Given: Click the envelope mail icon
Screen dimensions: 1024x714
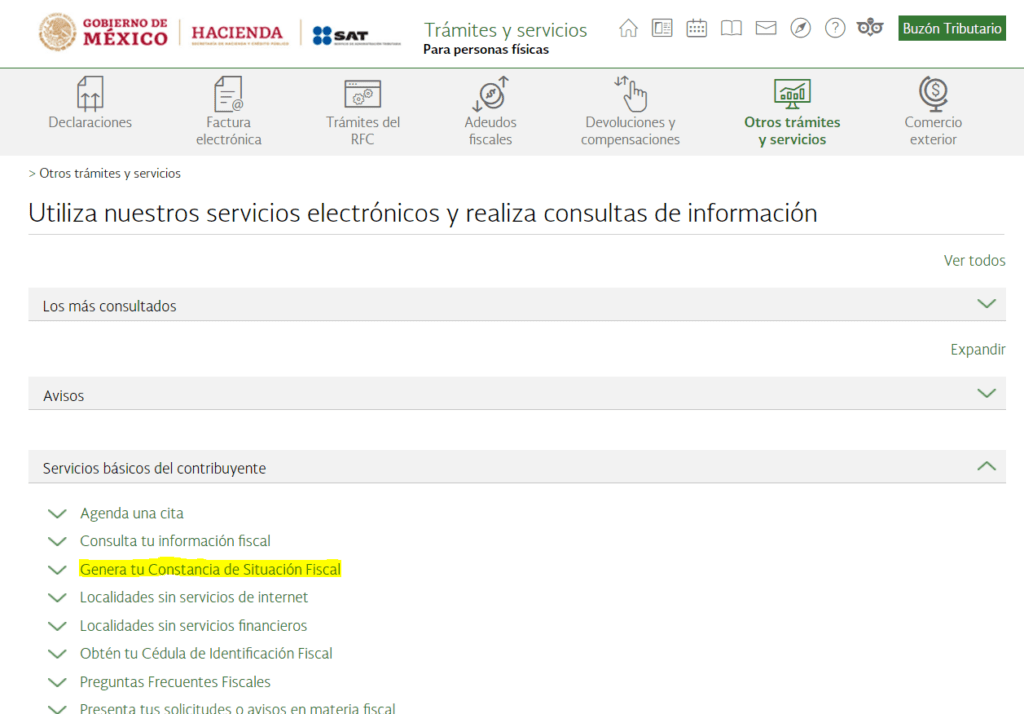Looking at the screenshot, I should pos(766,28).
